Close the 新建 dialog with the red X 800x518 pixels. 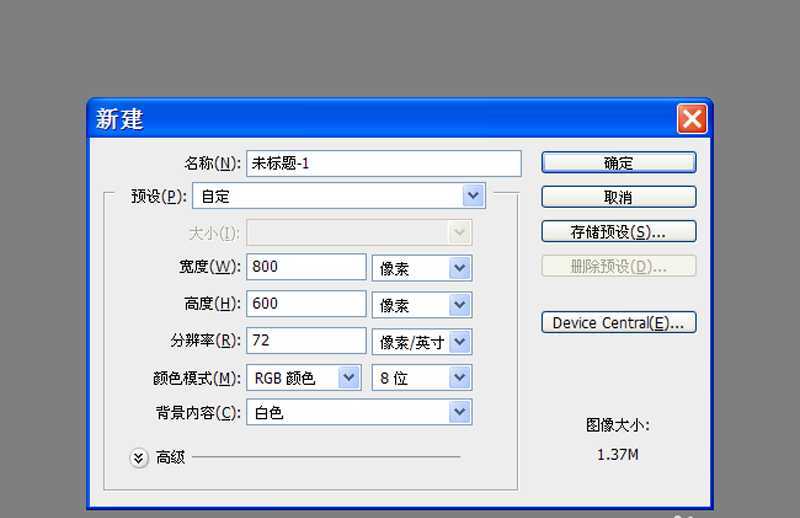[x=691, y=119]
